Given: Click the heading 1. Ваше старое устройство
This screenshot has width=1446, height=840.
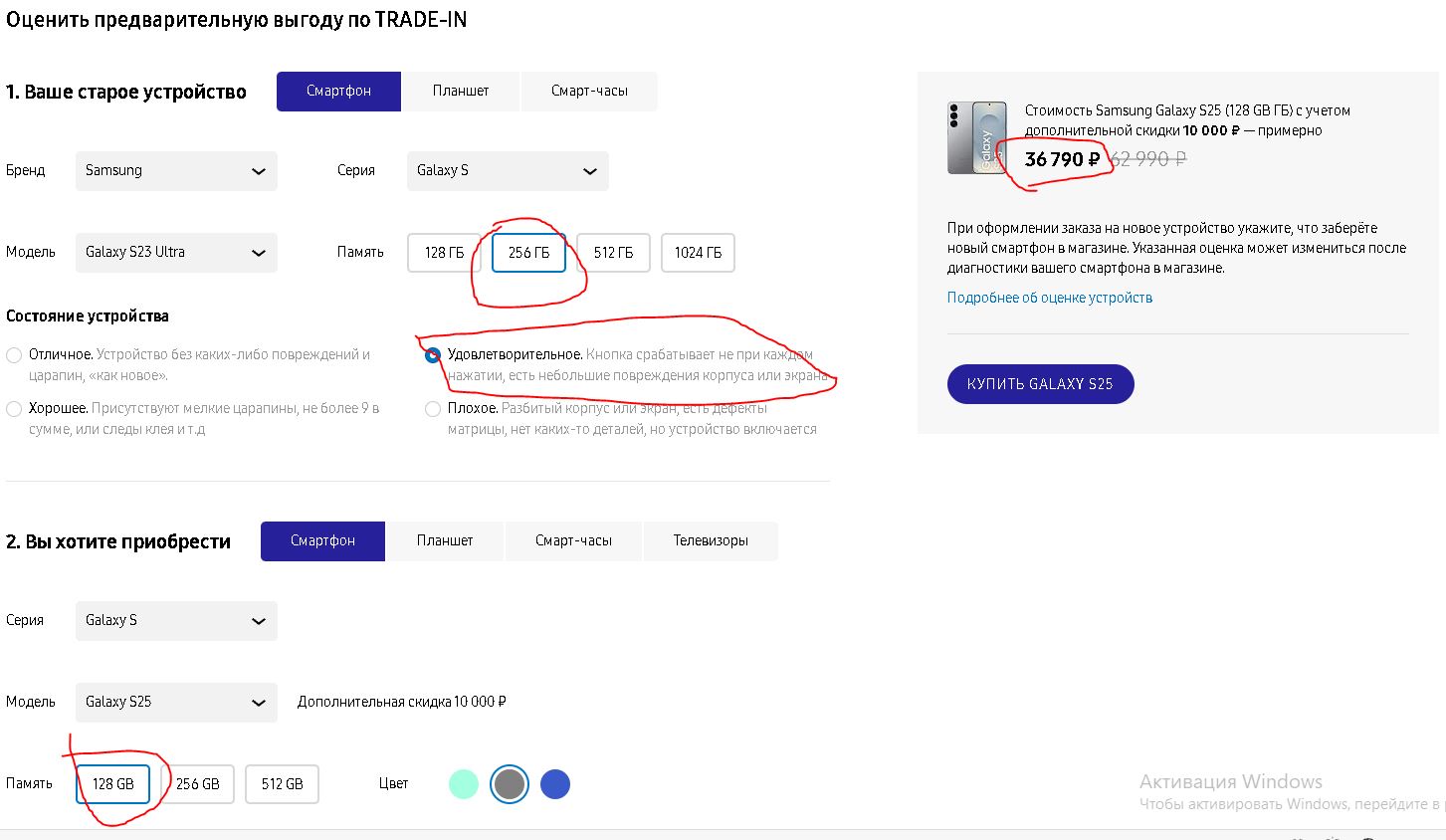Looking at the screenshot, I should [126, 93].
